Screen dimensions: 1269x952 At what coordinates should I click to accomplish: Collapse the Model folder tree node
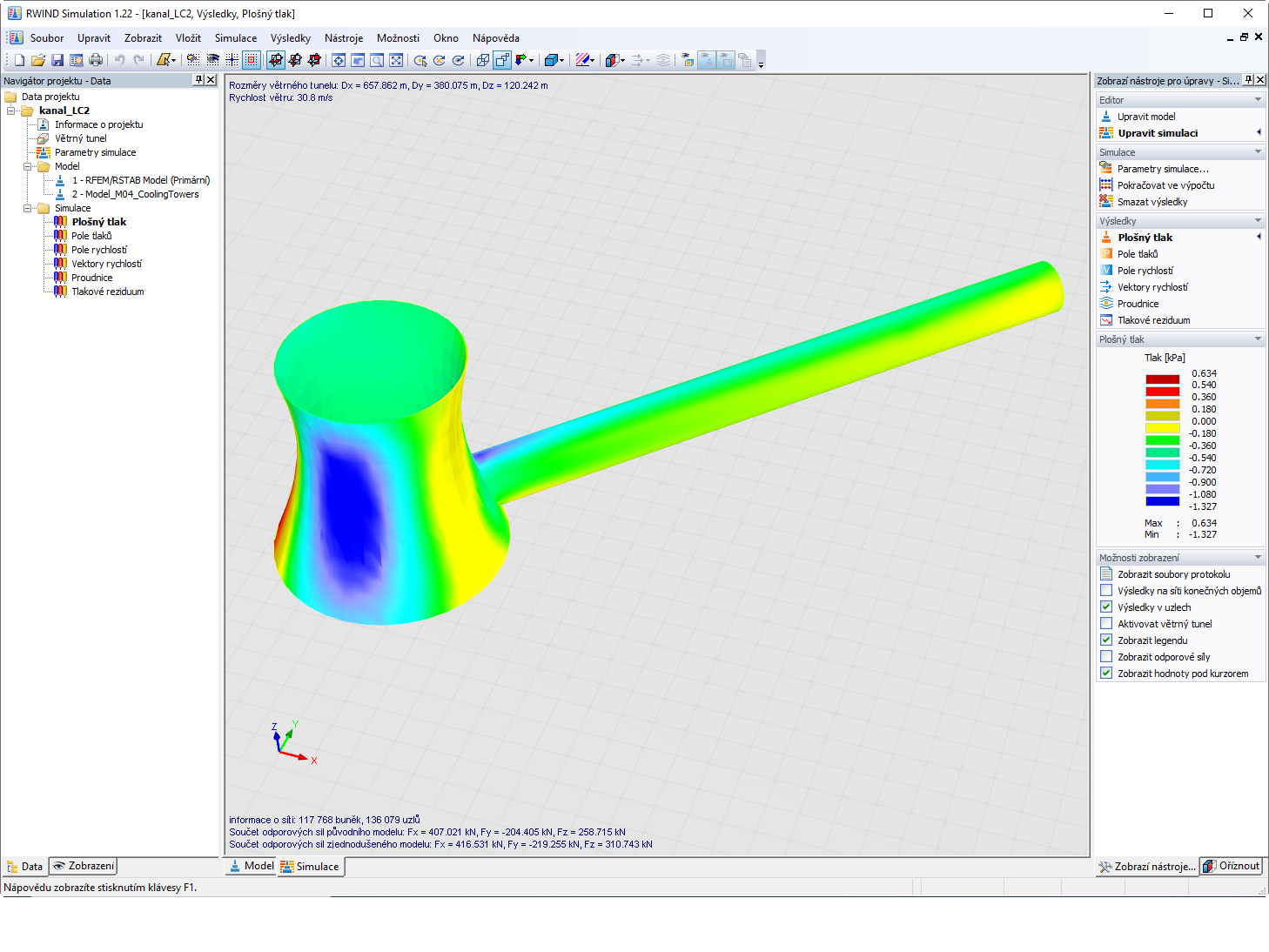27,166
